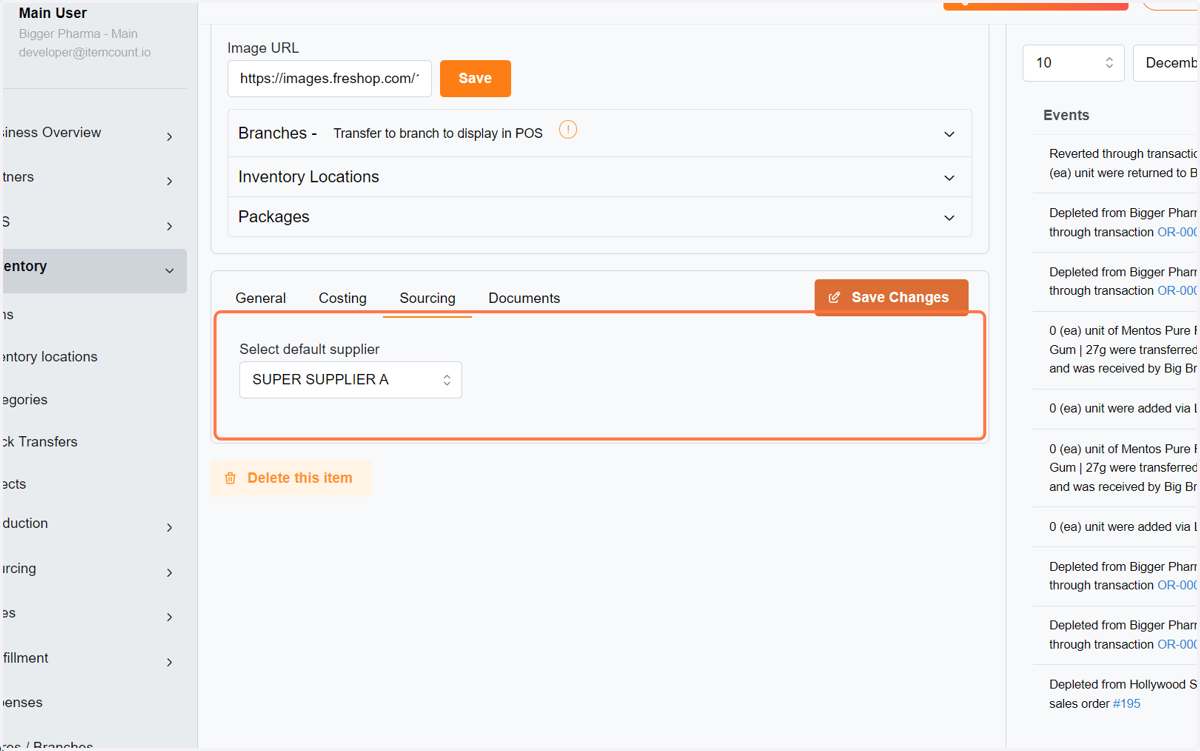This screenshot has width=1200, height=751.
Task: Open Expenses in the sidebar
Action: [x=22, y=703]
